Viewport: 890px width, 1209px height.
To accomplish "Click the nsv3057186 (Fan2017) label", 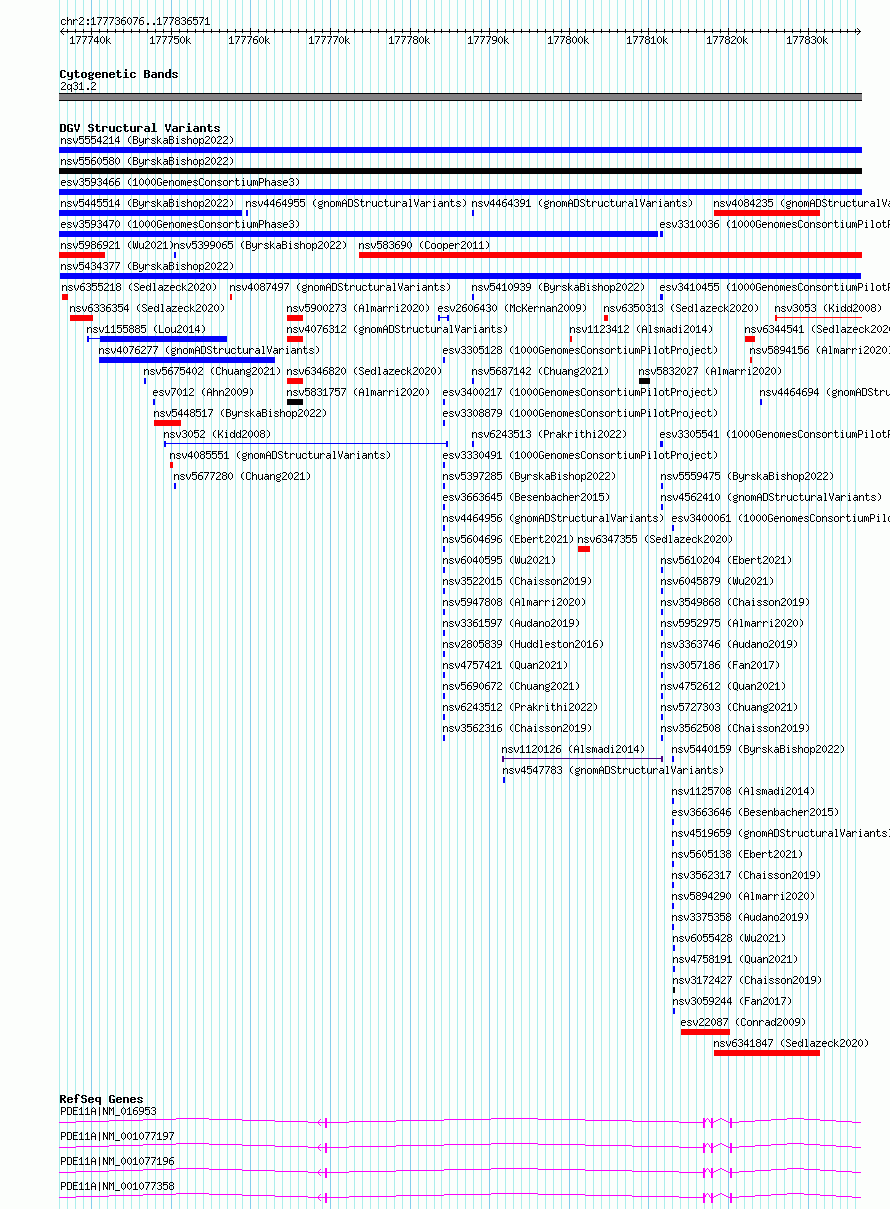I will (x=720, y=665).
